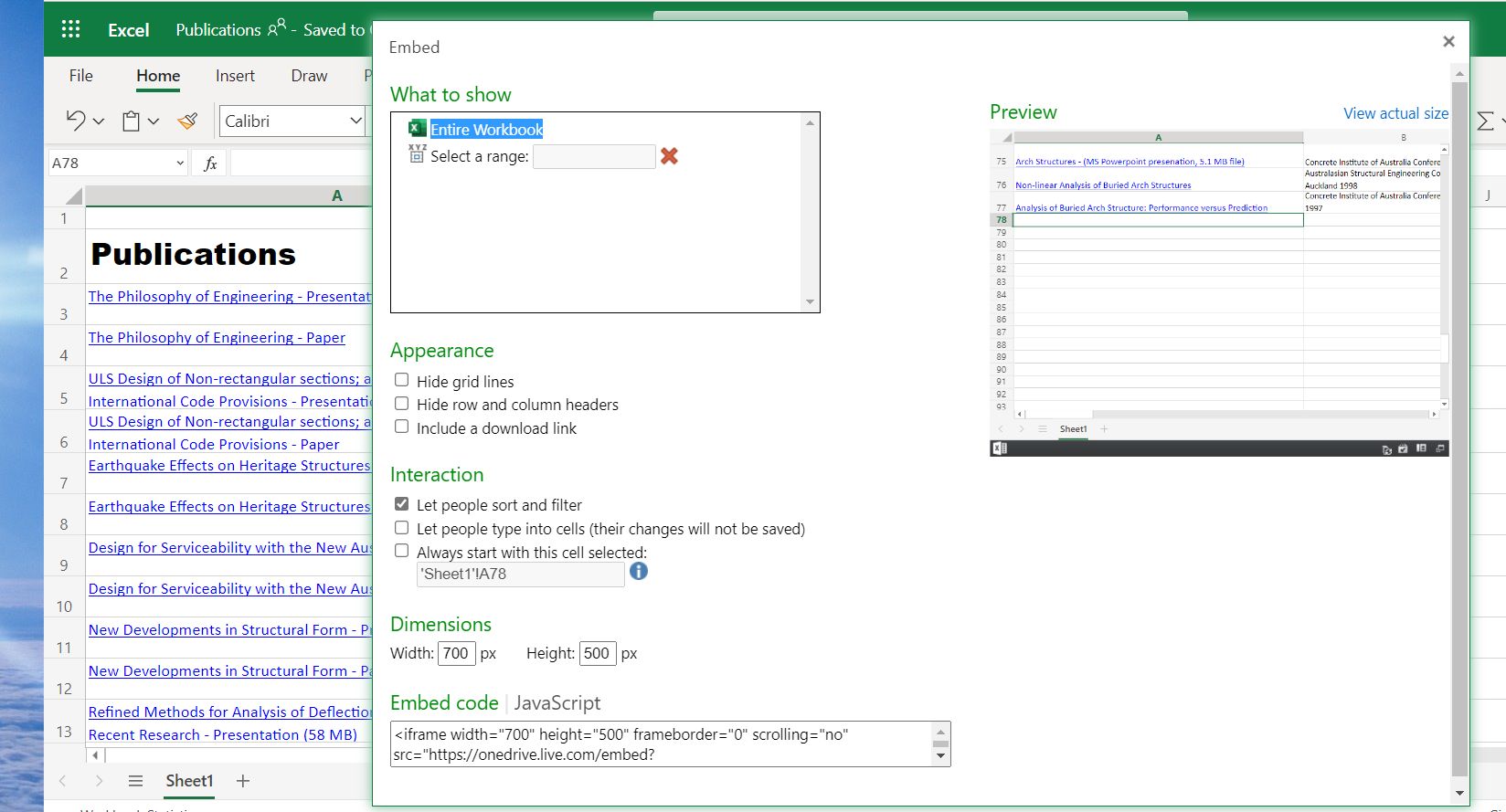Clear the range with red X
This screenshot has width=1506, height=812.
pyautogui.click(x=670, y=156)
